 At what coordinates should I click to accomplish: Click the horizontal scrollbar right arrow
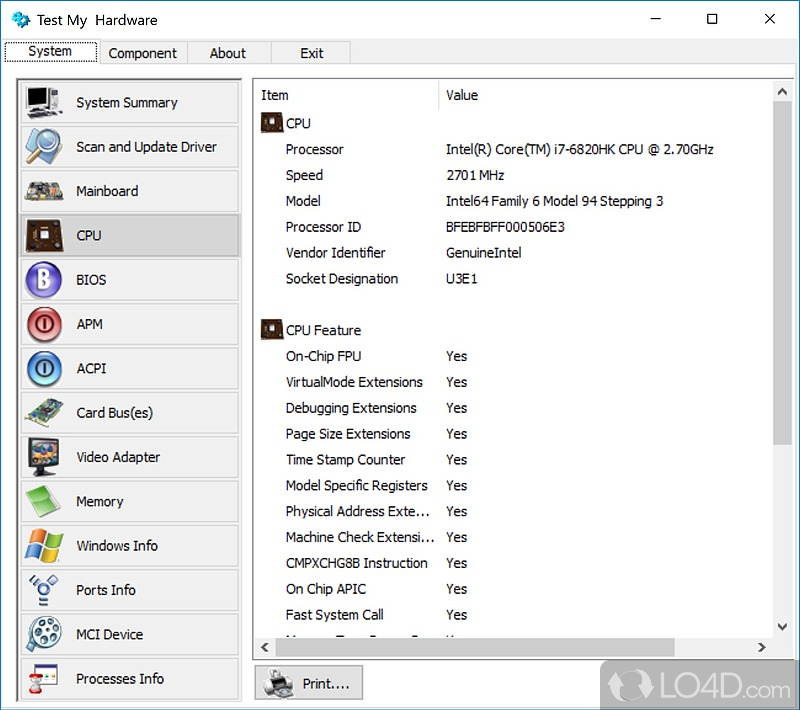pyautogui.click(x=765, y=647)
